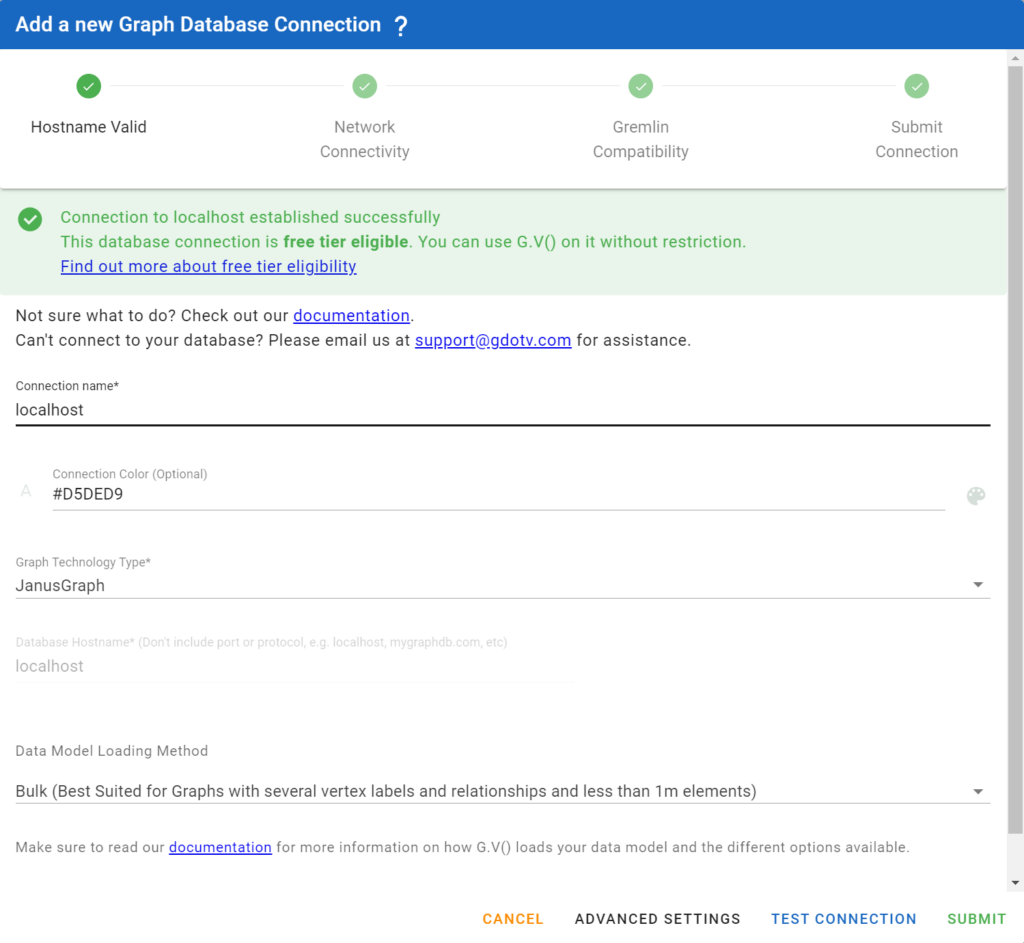Screen dimensions: 1024x943
Task: Click the green checkmark in the success banner
Action: click(29, 218)
